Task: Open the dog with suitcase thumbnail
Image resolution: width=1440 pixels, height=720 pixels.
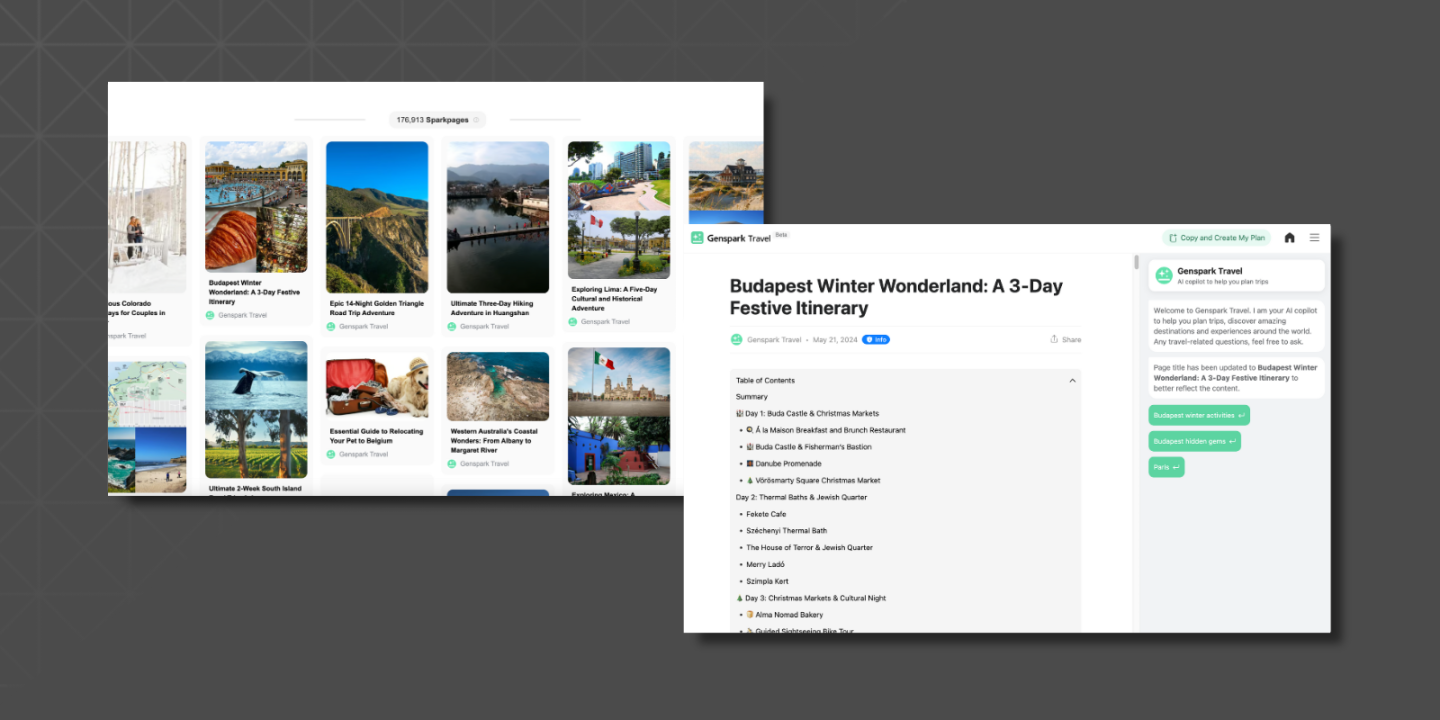Action: pos(377,386)
